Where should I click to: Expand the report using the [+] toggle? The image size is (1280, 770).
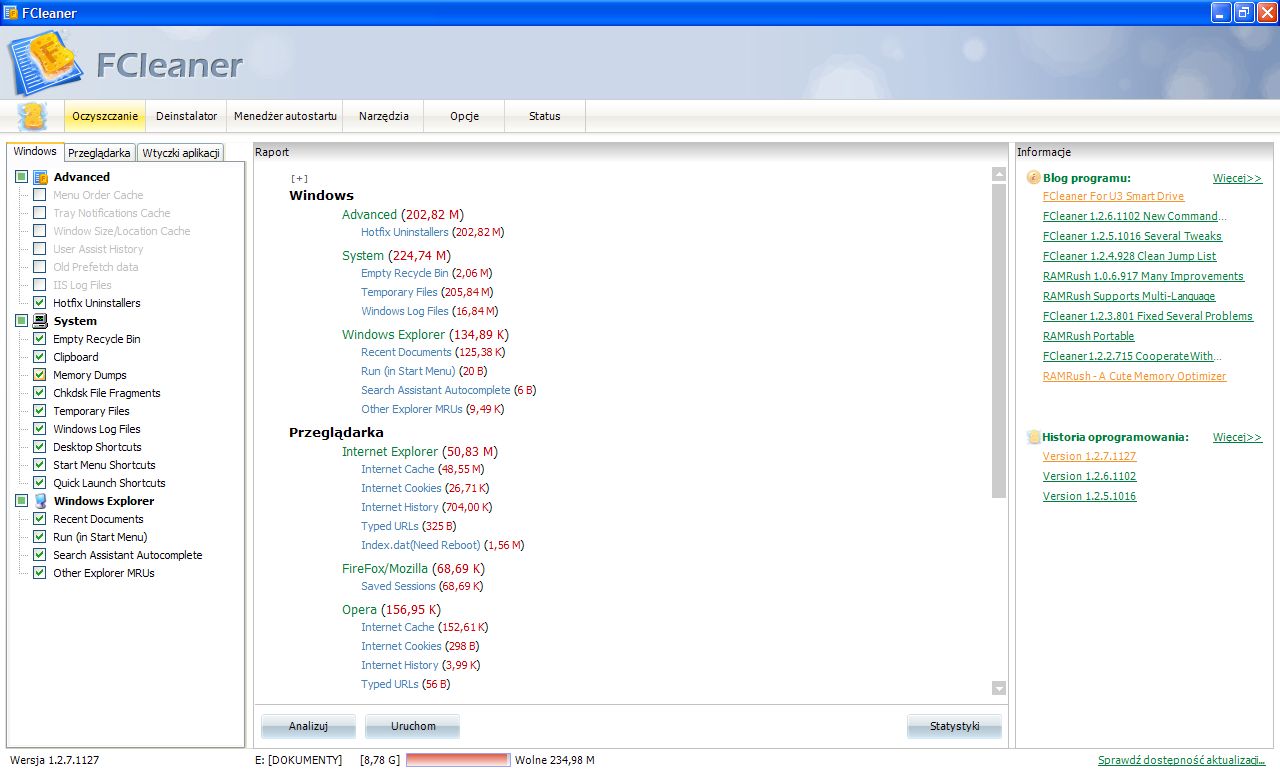pos(299,178)
